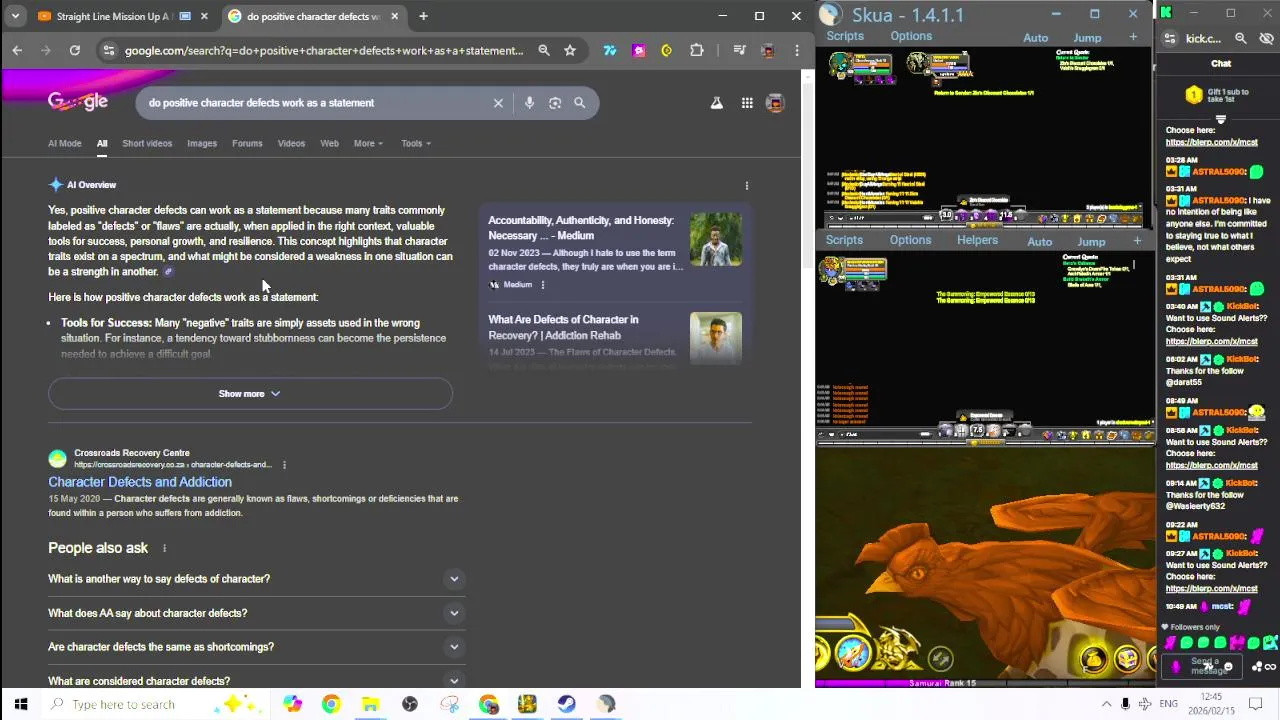Expand AI Overview with Show more
Image resolution: width=1280 pixels, height=720 pixels.
250,394
